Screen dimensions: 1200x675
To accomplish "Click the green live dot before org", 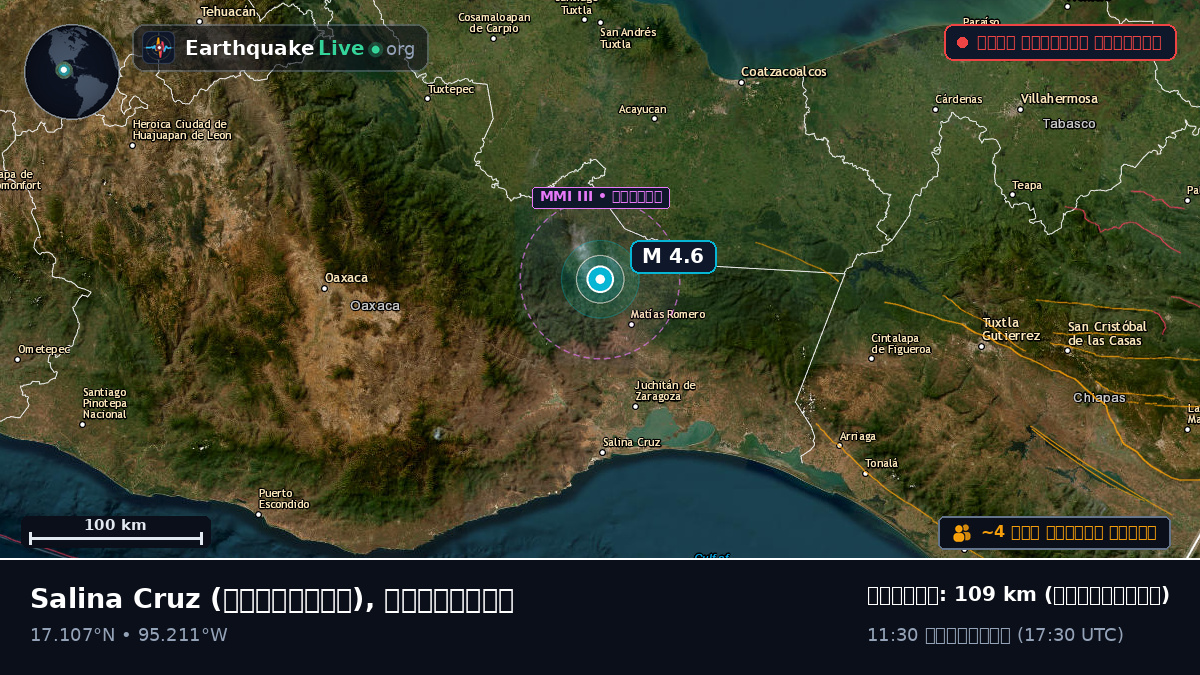I will [x=375, y=49].
